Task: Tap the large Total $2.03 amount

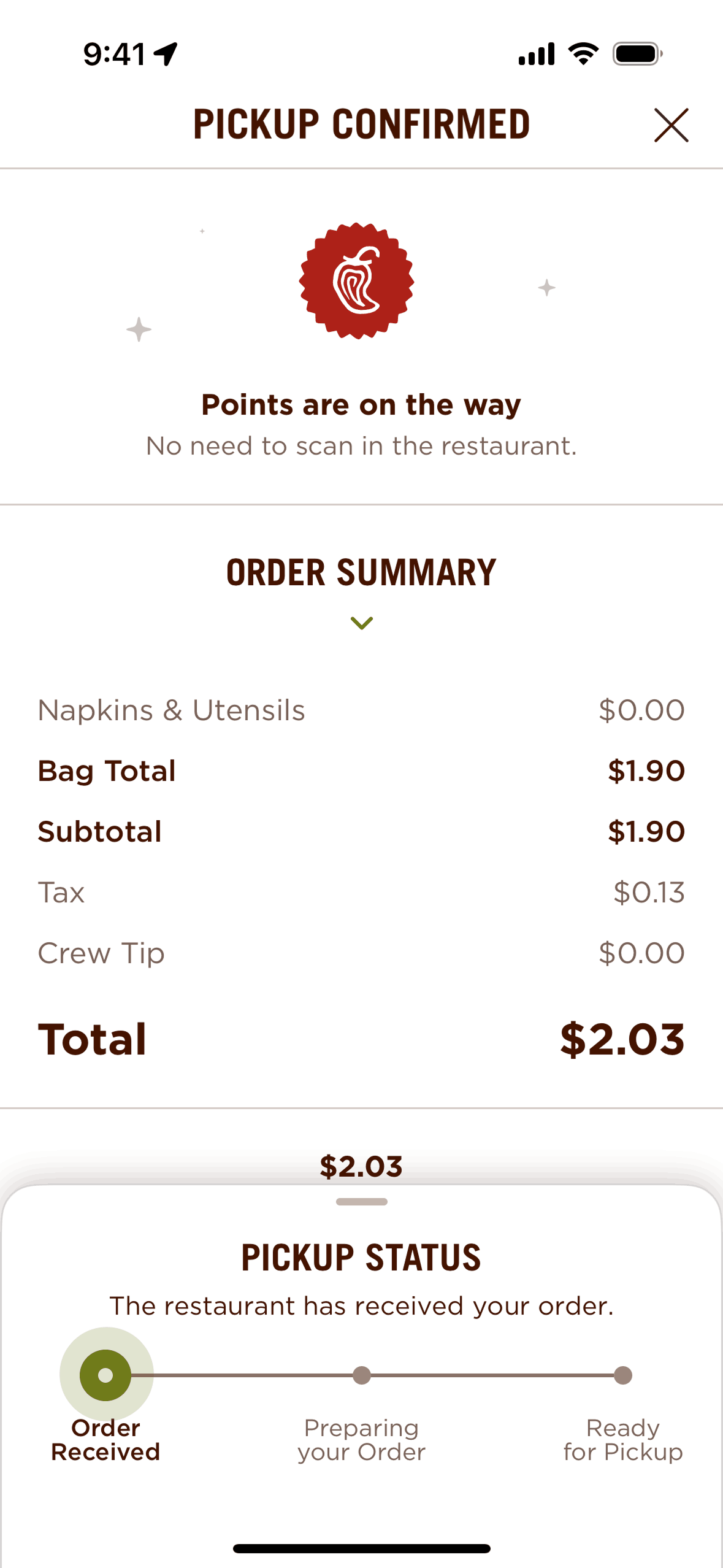Action: (x=622, y=1039)
